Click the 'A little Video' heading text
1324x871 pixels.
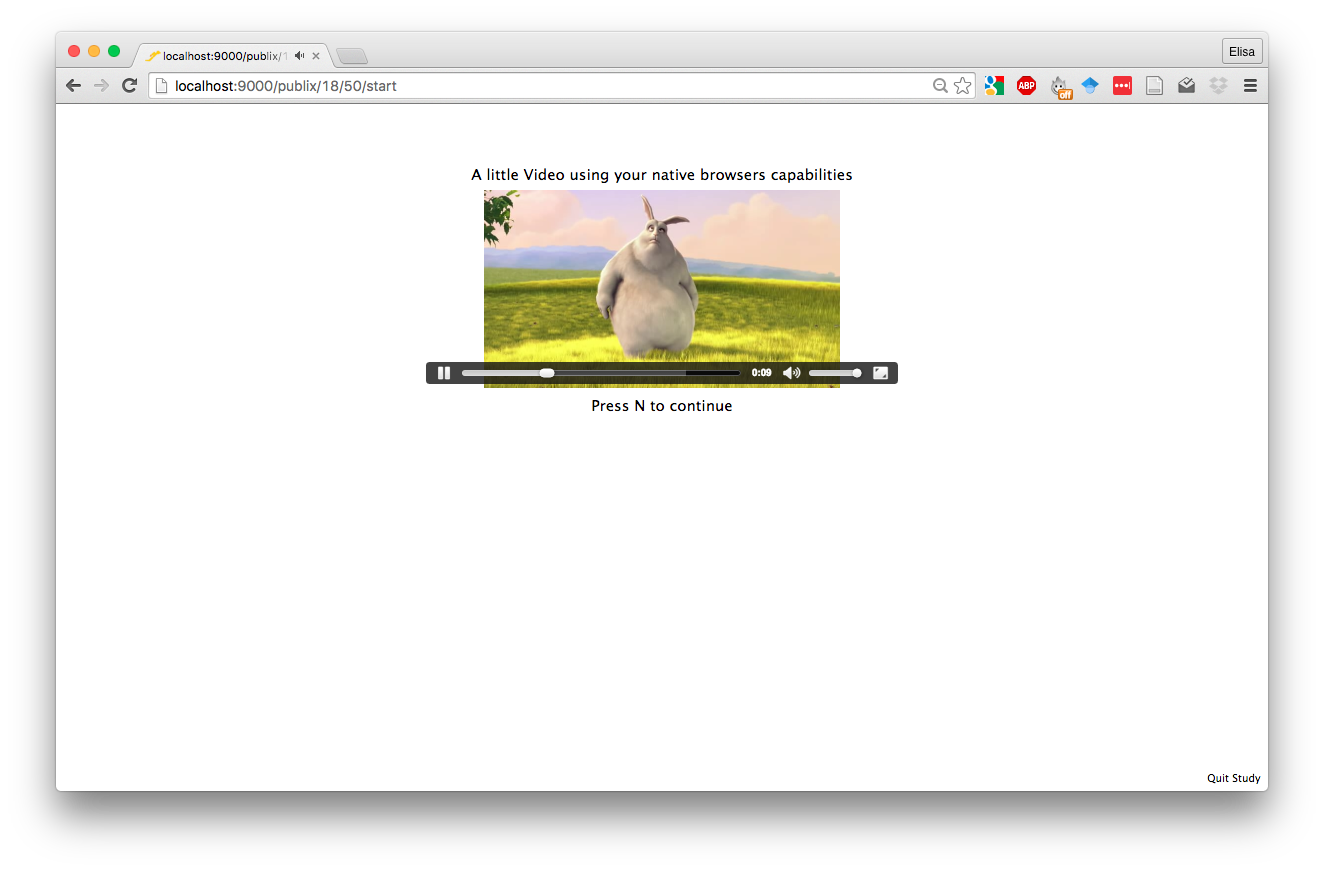(662, 175)
